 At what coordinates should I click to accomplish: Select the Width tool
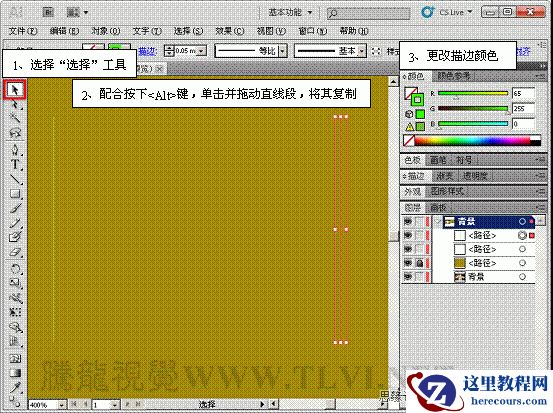point(15,298)
